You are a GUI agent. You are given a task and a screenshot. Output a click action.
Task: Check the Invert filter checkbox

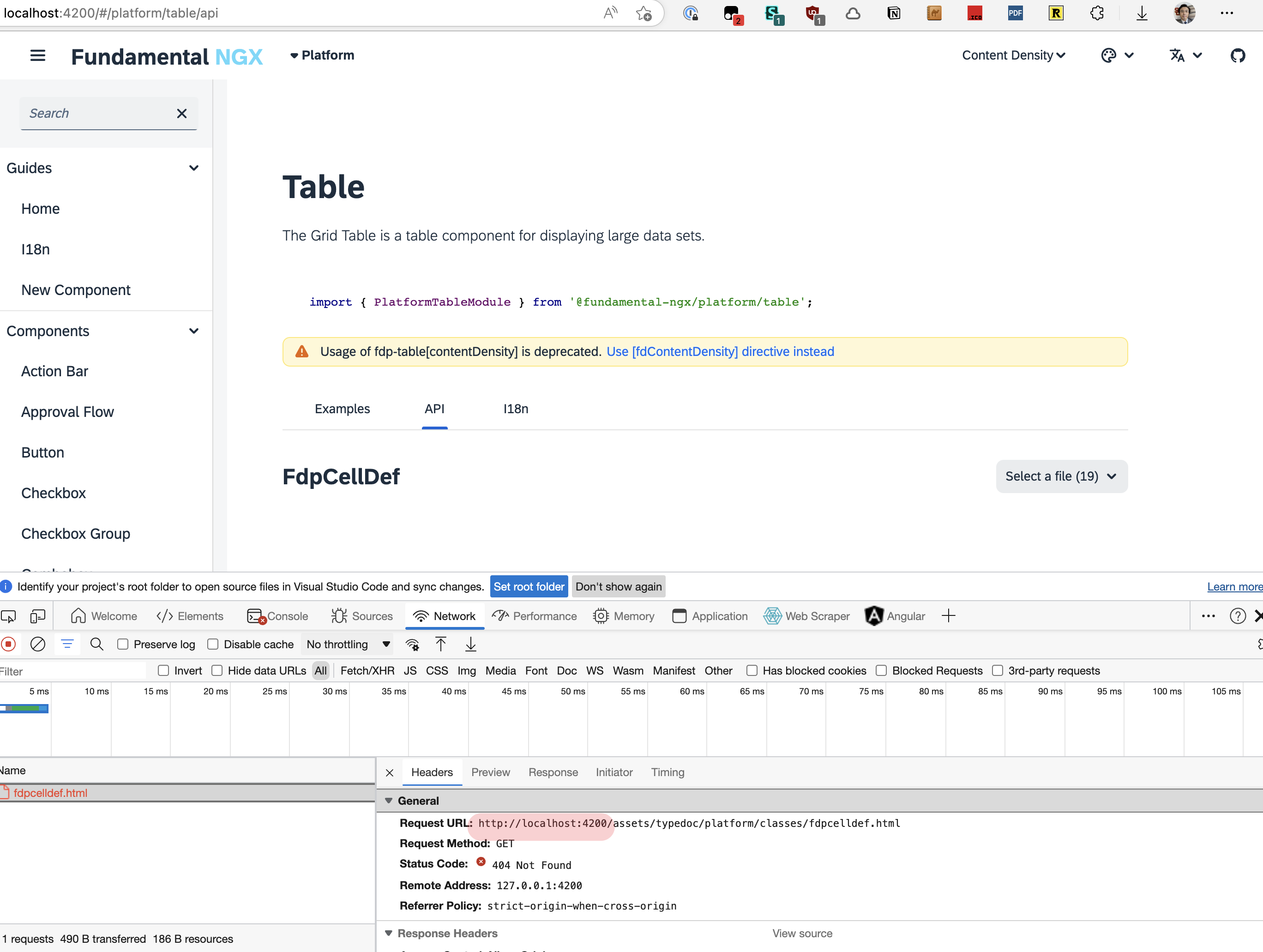[163, 670]
